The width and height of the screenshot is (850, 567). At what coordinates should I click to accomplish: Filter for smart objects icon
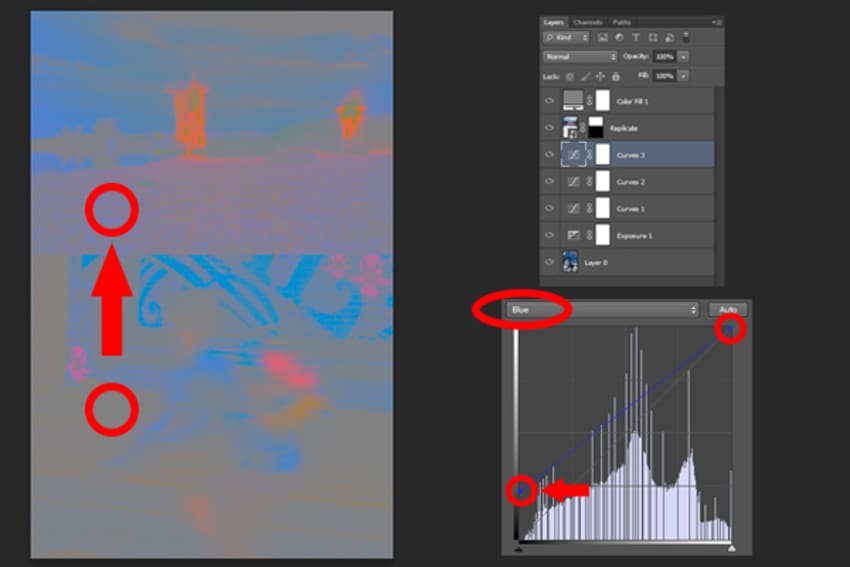tap(669, 37)
